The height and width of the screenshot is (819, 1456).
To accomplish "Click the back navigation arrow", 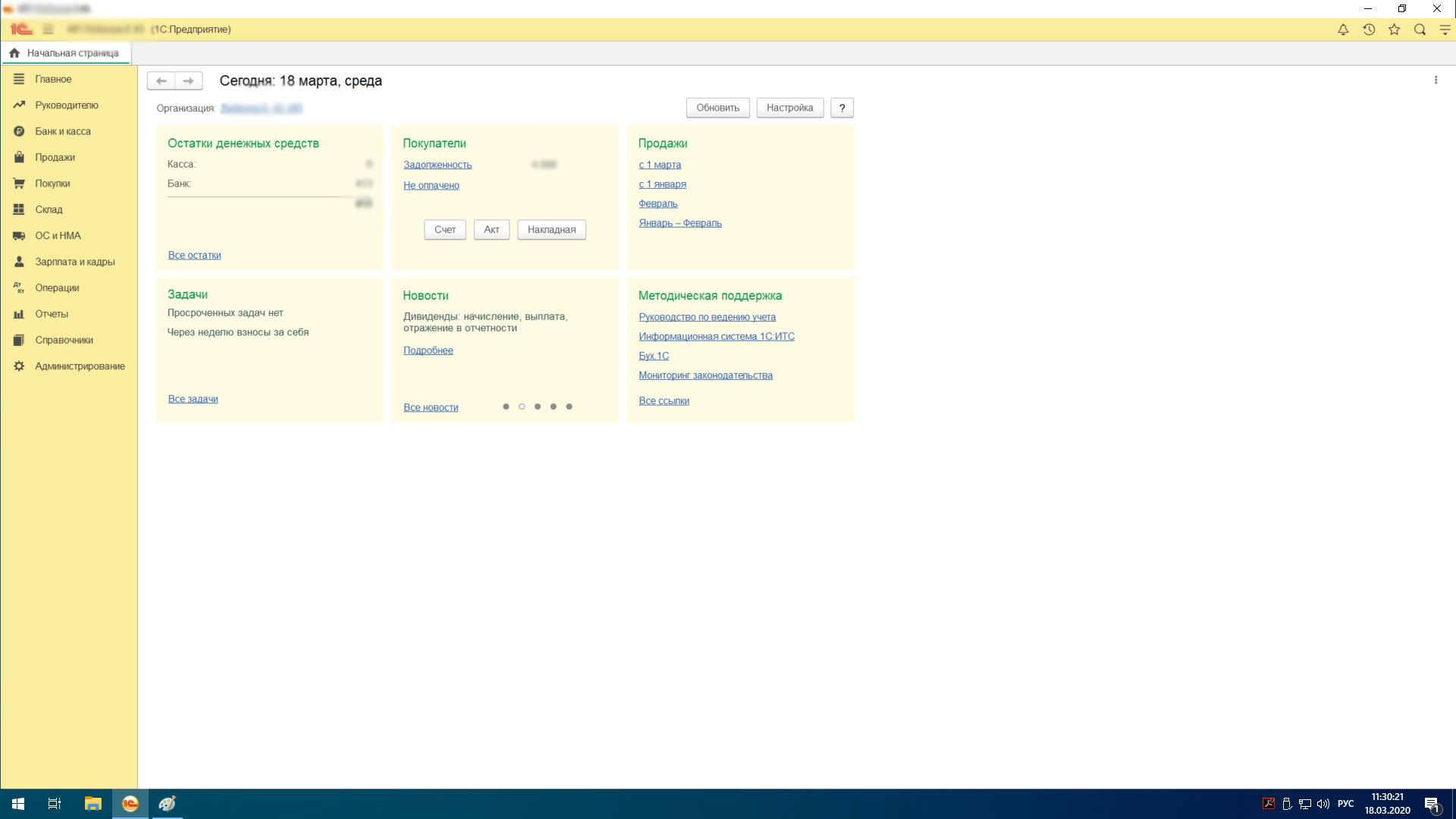I will (x=161, y=80).
